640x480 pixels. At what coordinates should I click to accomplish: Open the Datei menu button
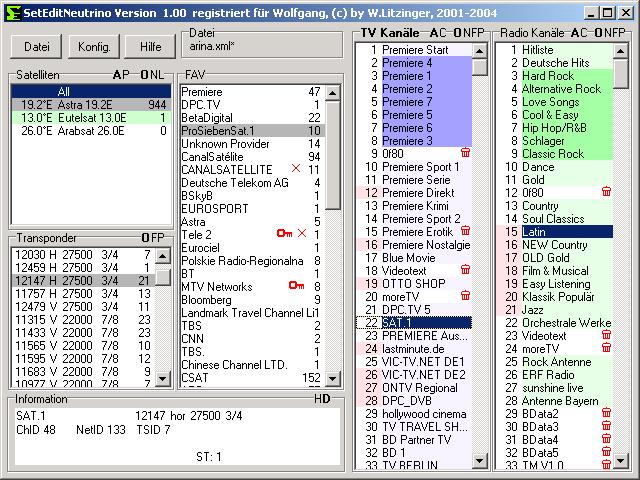36,47
